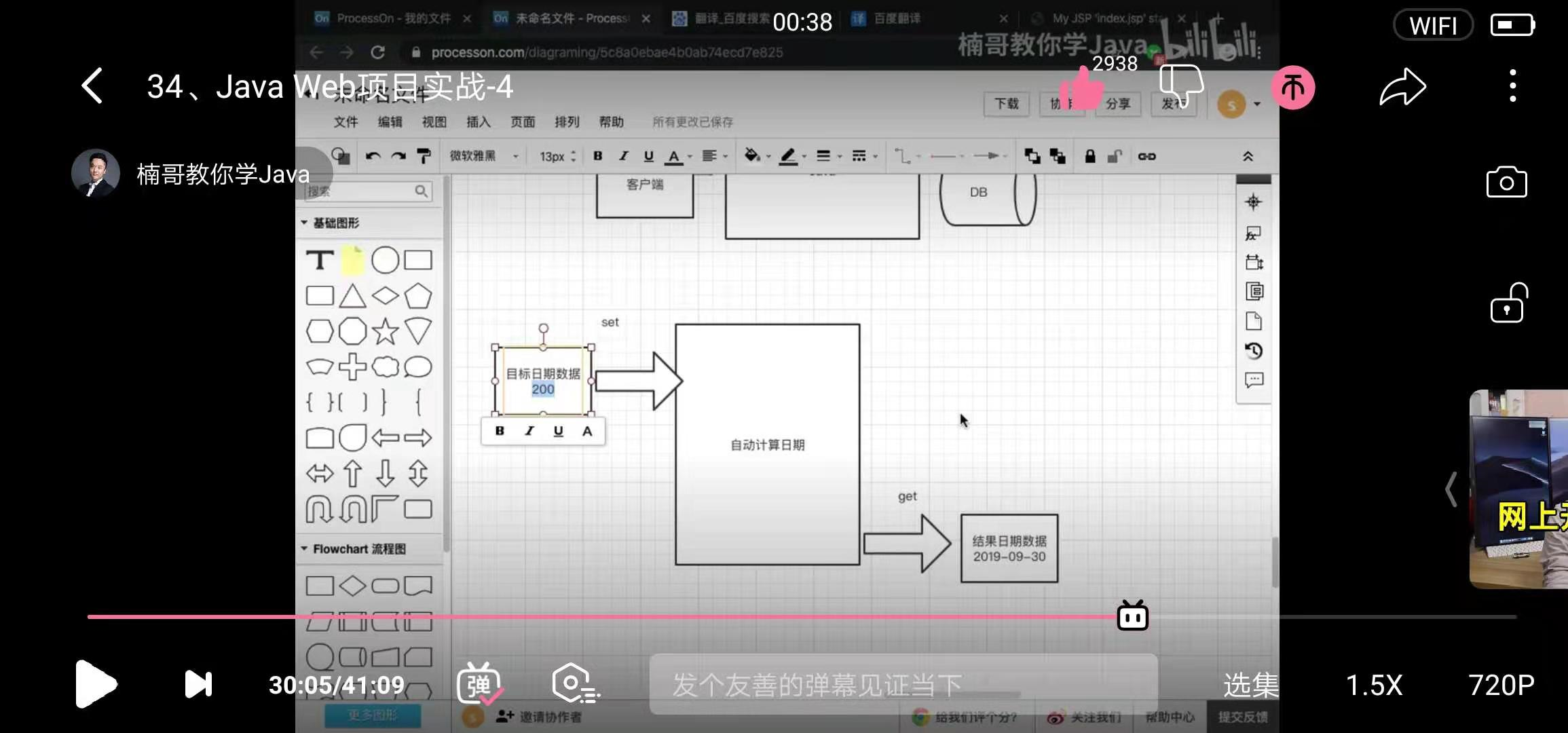
Task: Click the video progress bar handle
Action: click(1132, 616)
